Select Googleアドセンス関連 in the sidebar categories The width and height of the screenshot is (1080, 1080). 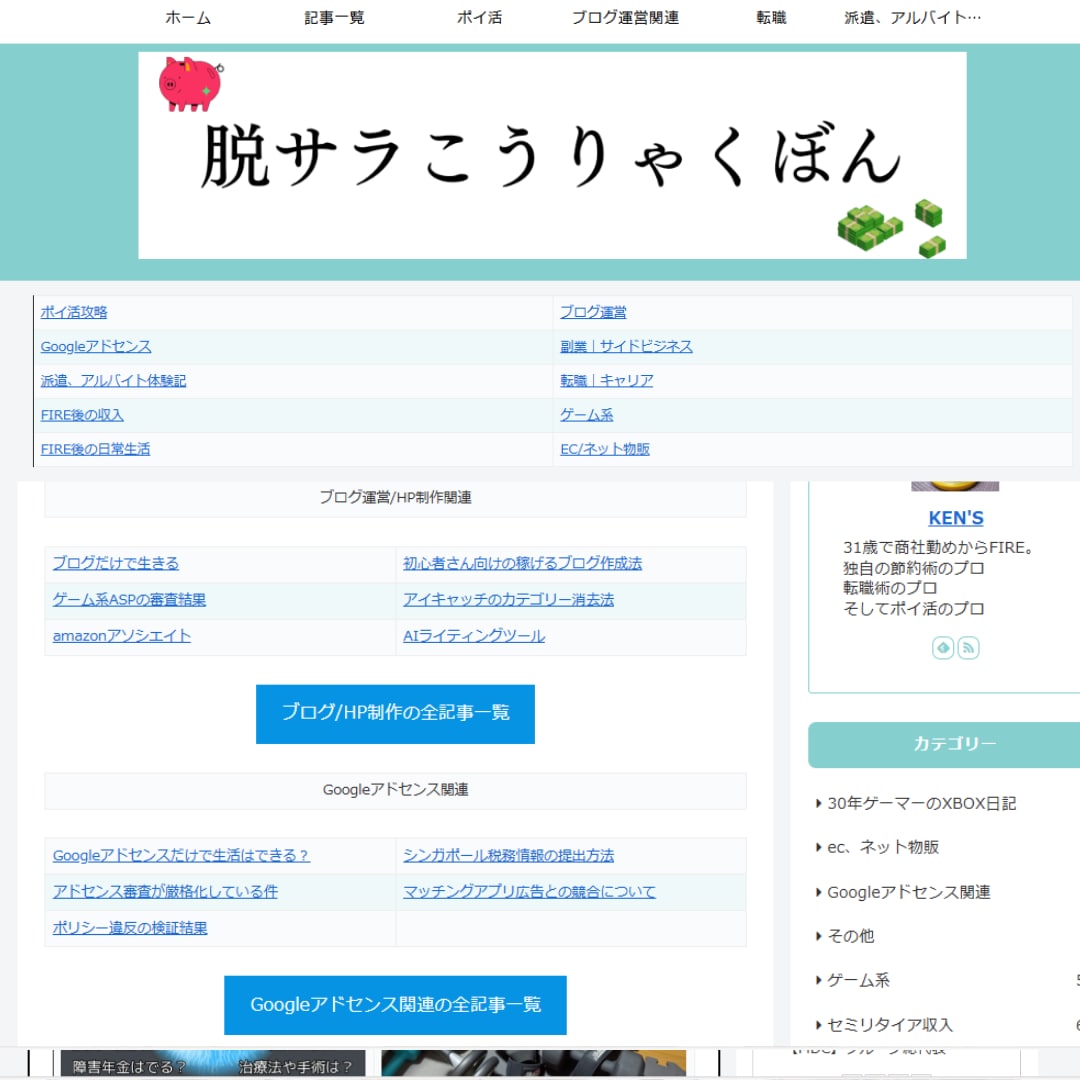point(908,893)
